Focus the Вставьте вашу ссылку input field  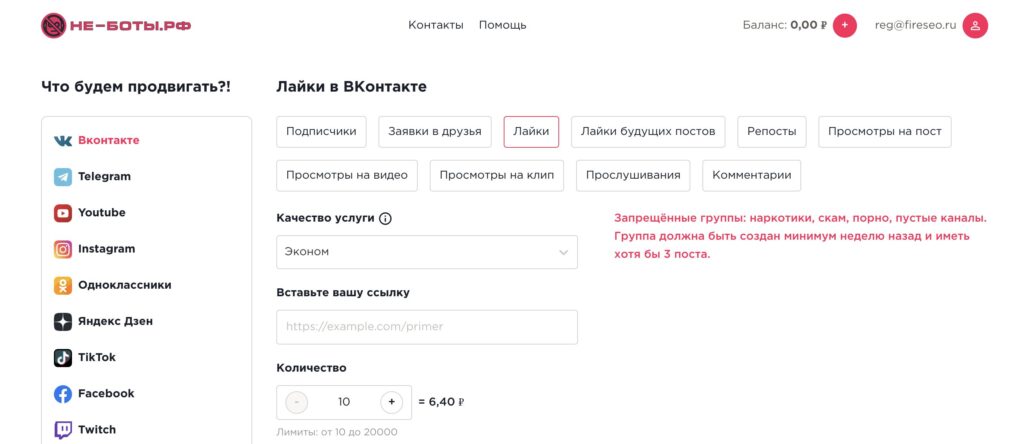coord(427,327)
